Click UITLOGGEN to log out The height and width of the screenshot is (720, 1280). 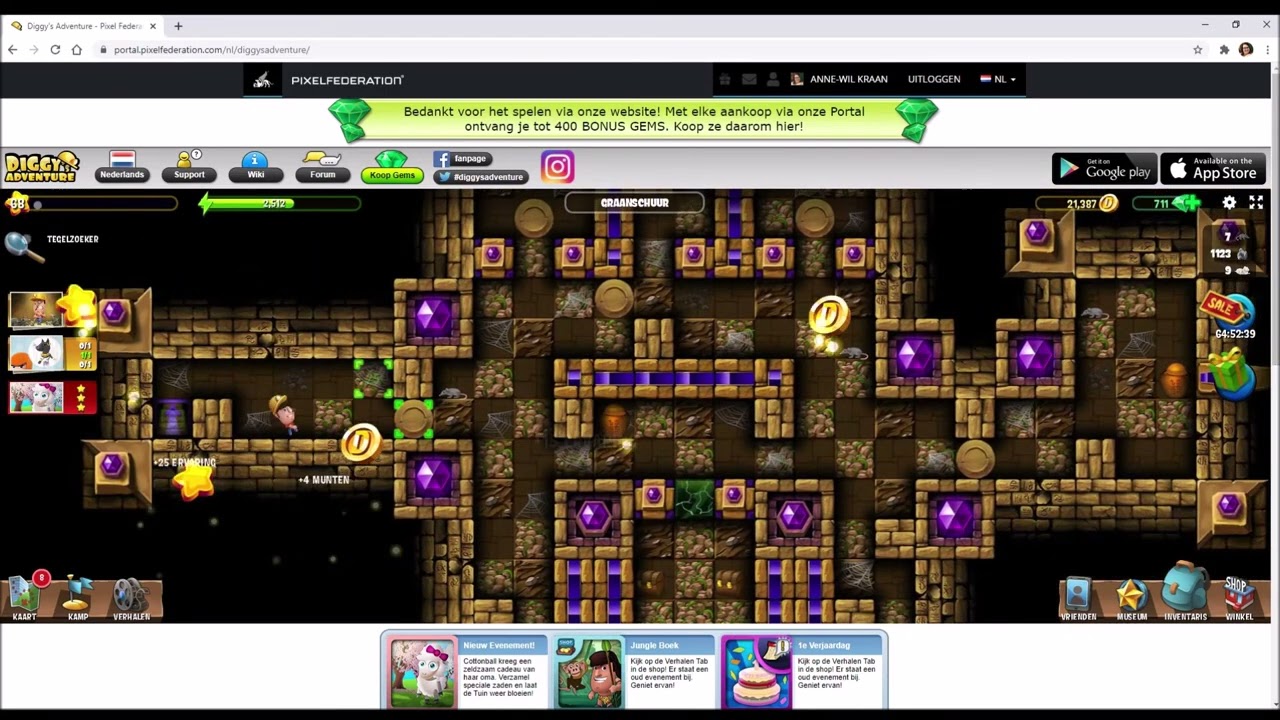click(934, 79)
